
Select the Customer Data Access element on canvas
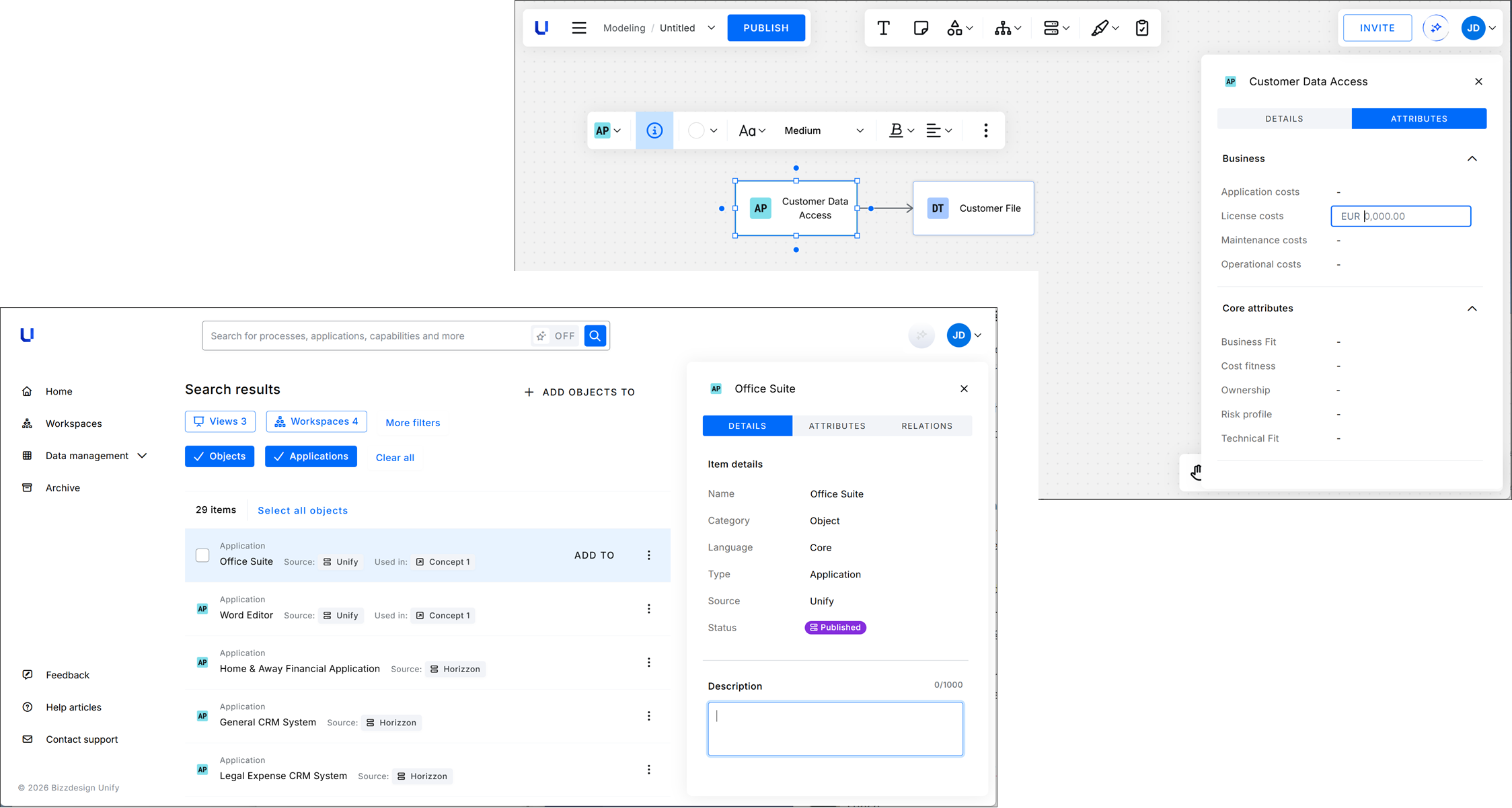tap(796, 208)
